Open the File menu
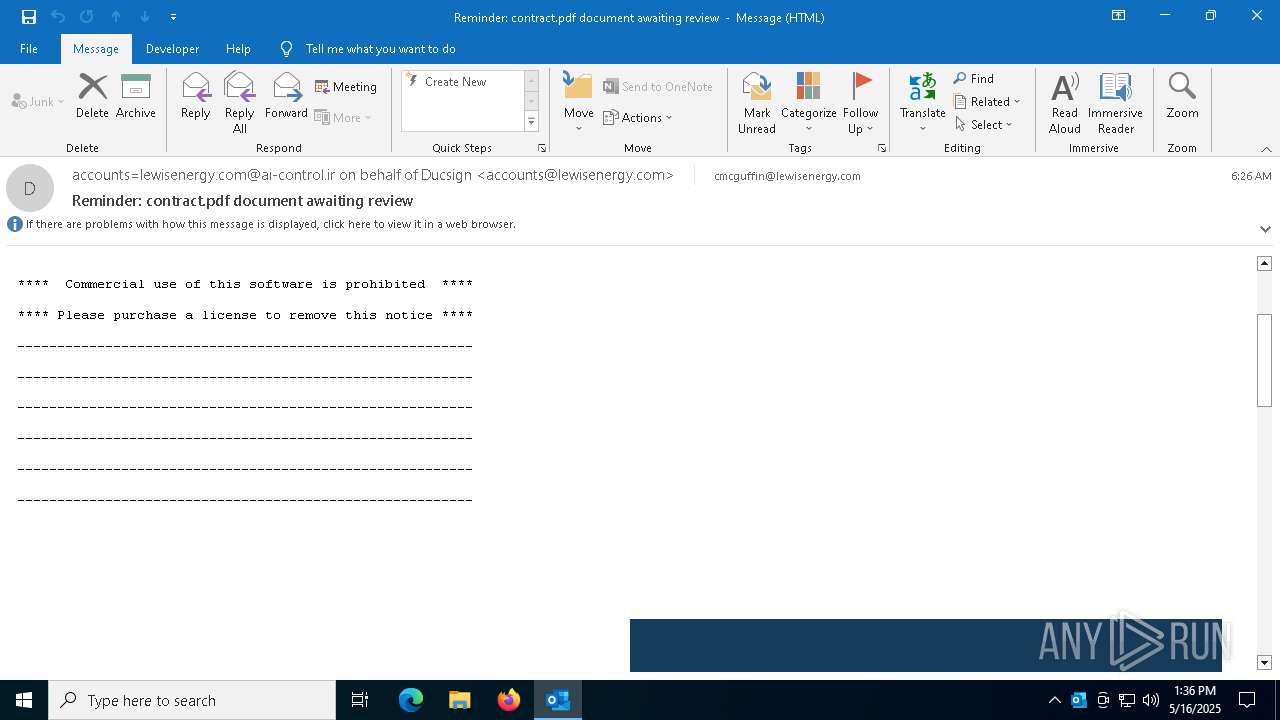1280x720 pixels. pyautogui.click(x=29, y=49)
